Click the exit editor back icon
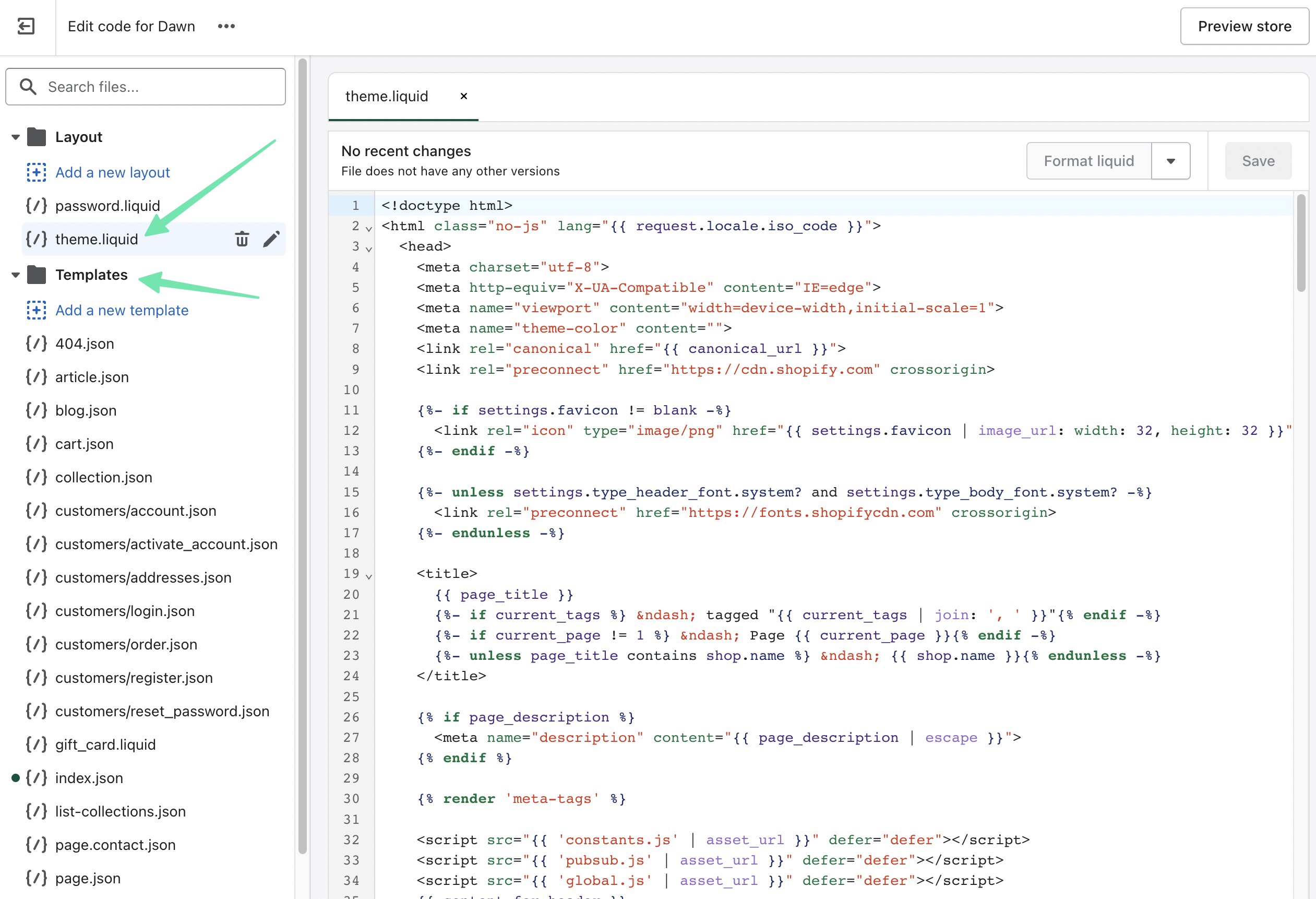The image size is (1316, 899). [x=26, y=26]
